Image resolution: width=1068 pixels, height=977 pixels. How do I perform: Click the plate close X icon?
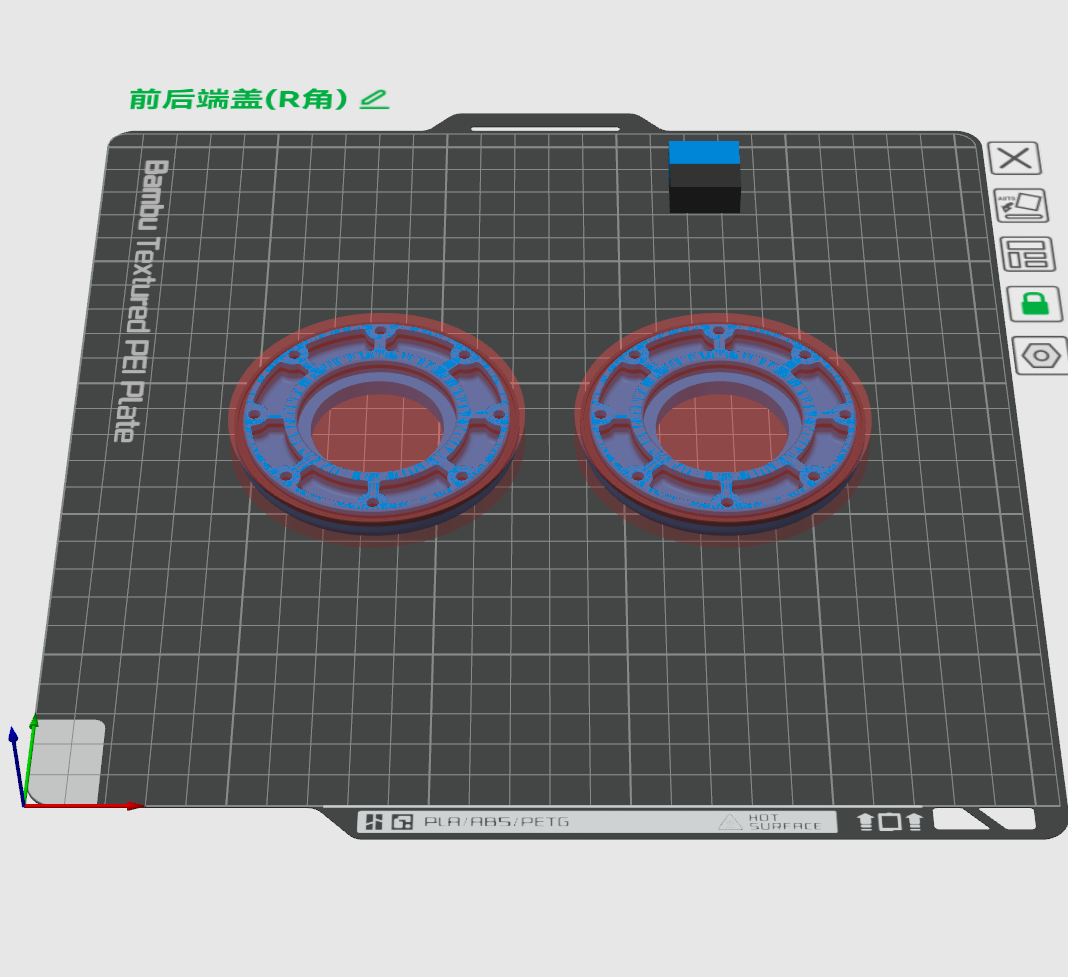pyautogui.click(x=1015, y=159)
